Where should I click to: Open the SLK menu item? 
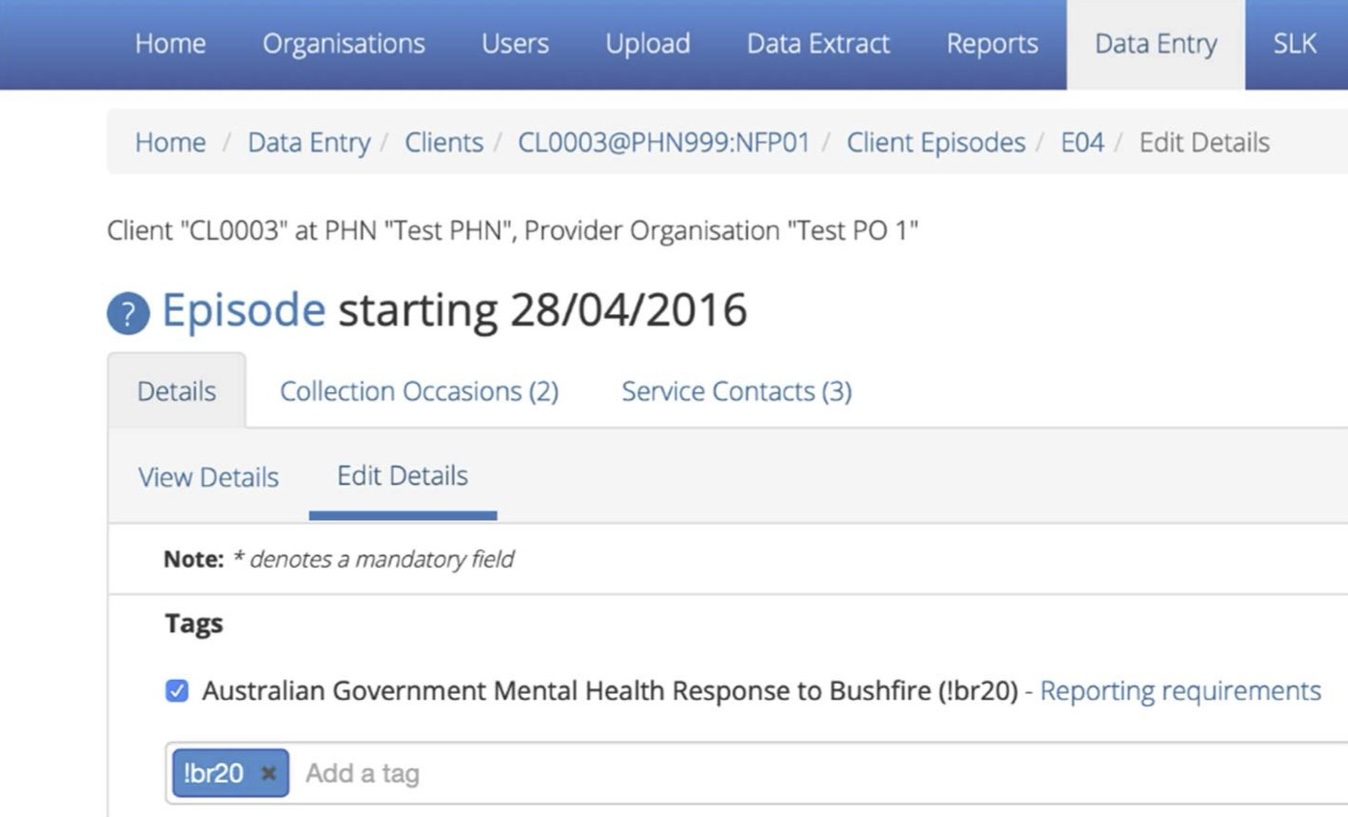point(1294,44)
